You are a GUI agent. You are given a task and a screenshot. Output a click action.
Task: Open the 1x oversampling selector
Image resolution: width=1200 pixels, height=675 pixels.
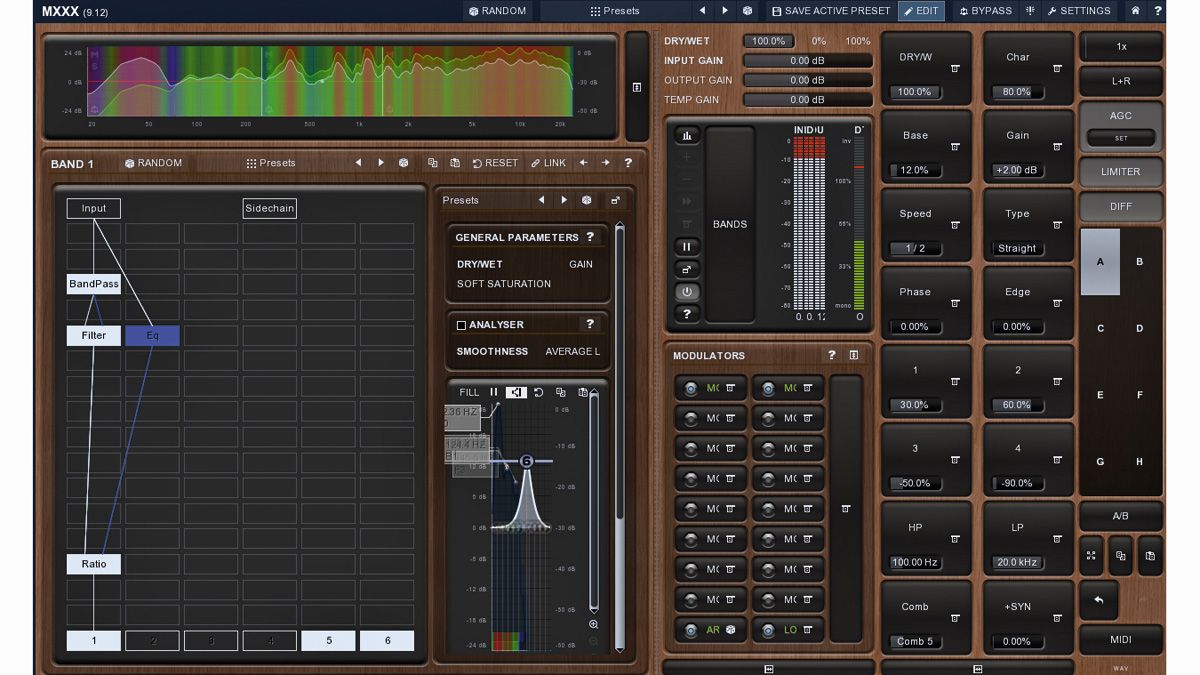pos(1121,46)
